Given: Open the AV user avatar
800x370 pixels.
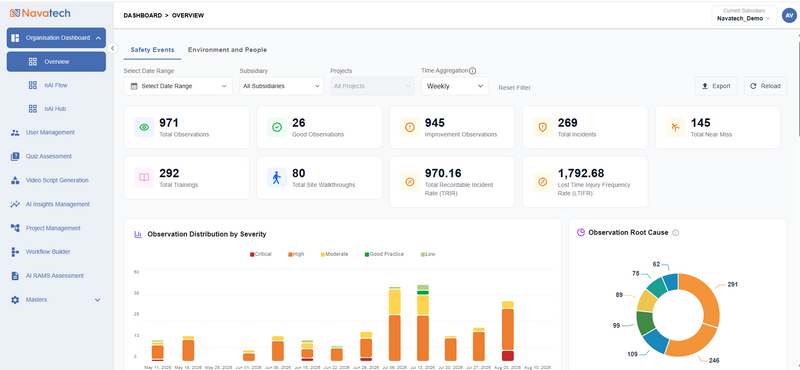Looking at the screenshot, I should coord(789,15).
